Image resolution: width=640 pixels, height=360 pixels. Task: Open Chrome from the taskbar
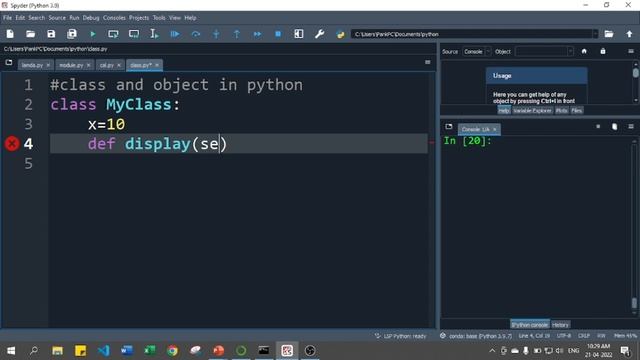[x=172, y=351]
